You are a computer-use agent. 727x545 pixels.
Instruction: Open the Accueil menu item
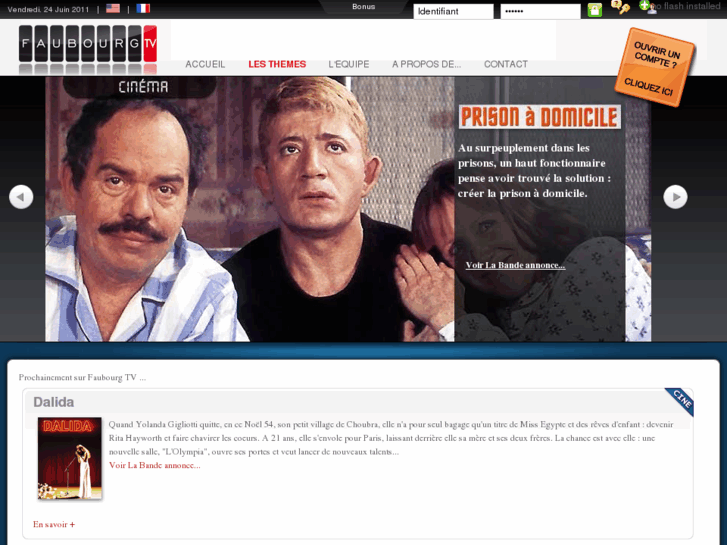point(205,64)
